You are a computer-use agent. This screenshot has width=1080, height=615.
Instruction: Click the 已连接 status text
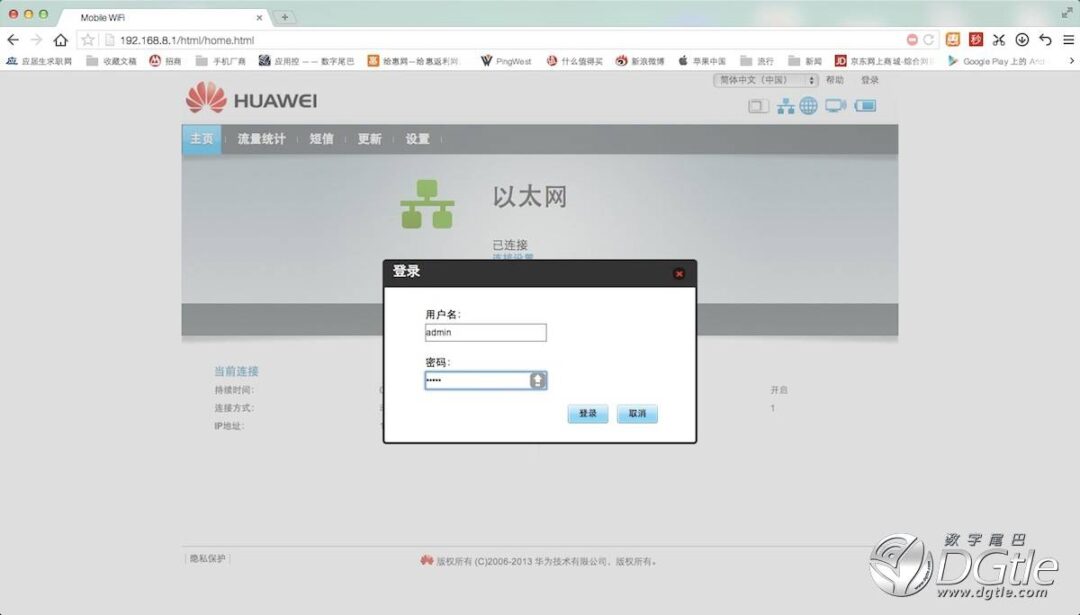pos(510,244)
